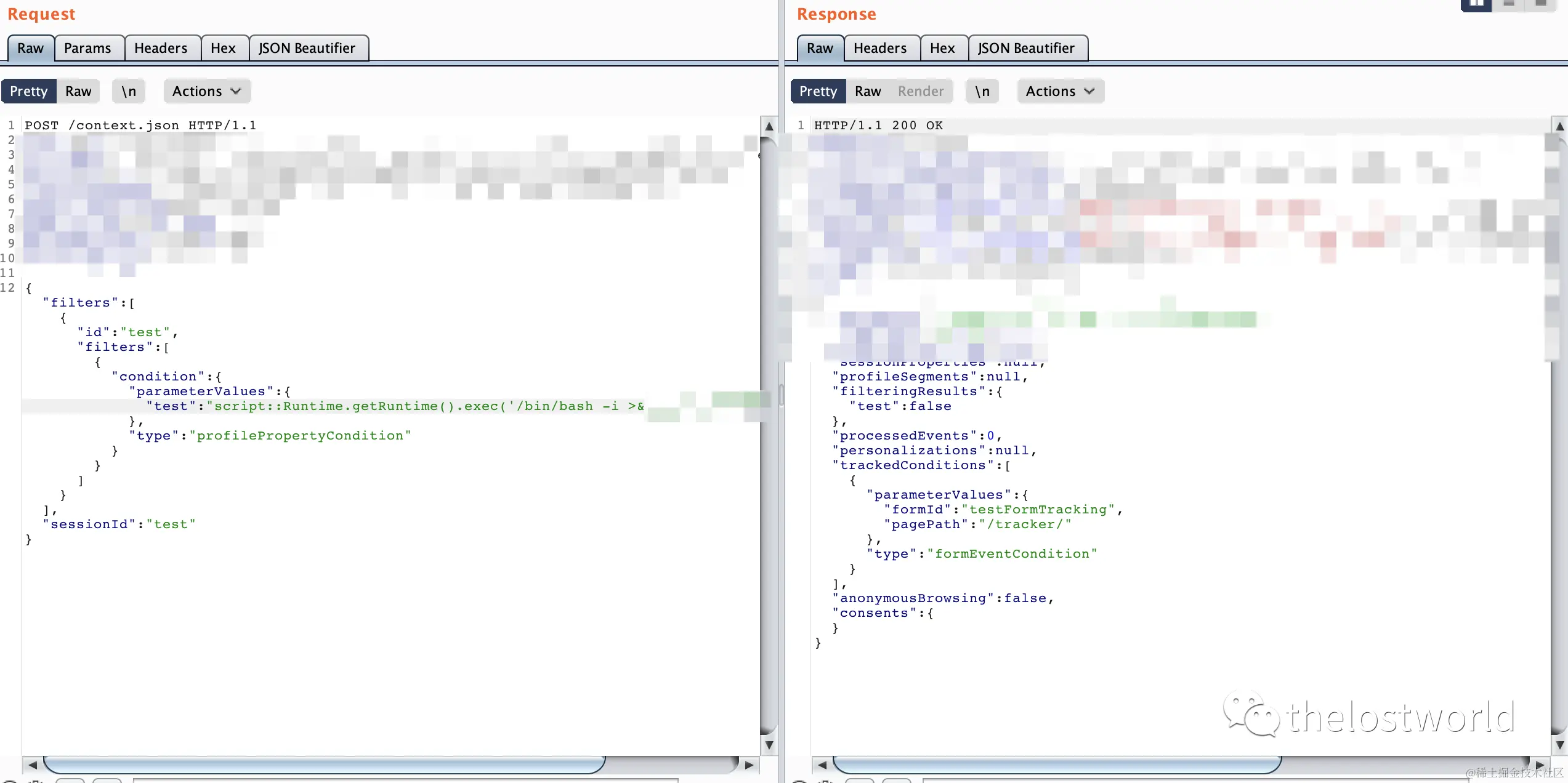Screen dimensions: 1568x783
Task: Click the request scrollbar up arrow
Action: (x=769, y=126)
